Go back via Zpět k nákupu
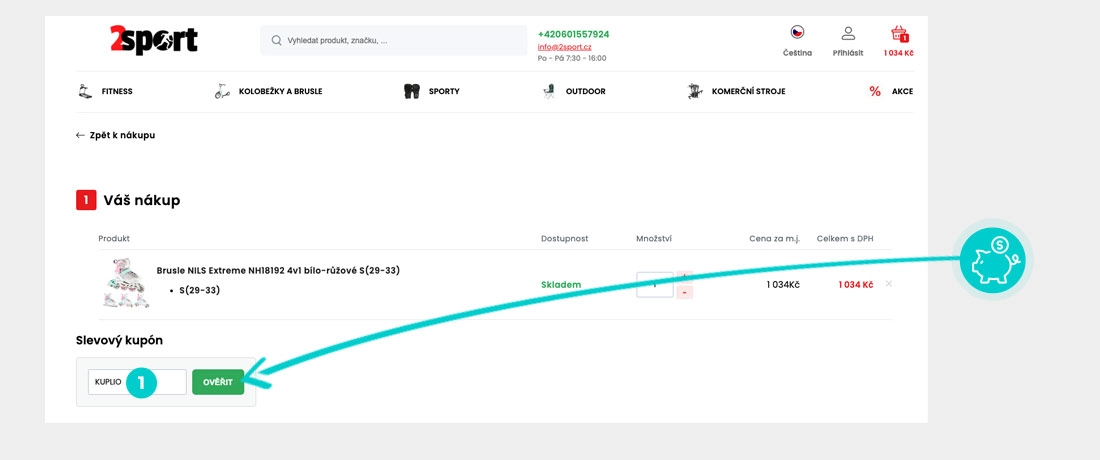The width and height of the screenshot is (1100, 460). [x=115, y=135]
